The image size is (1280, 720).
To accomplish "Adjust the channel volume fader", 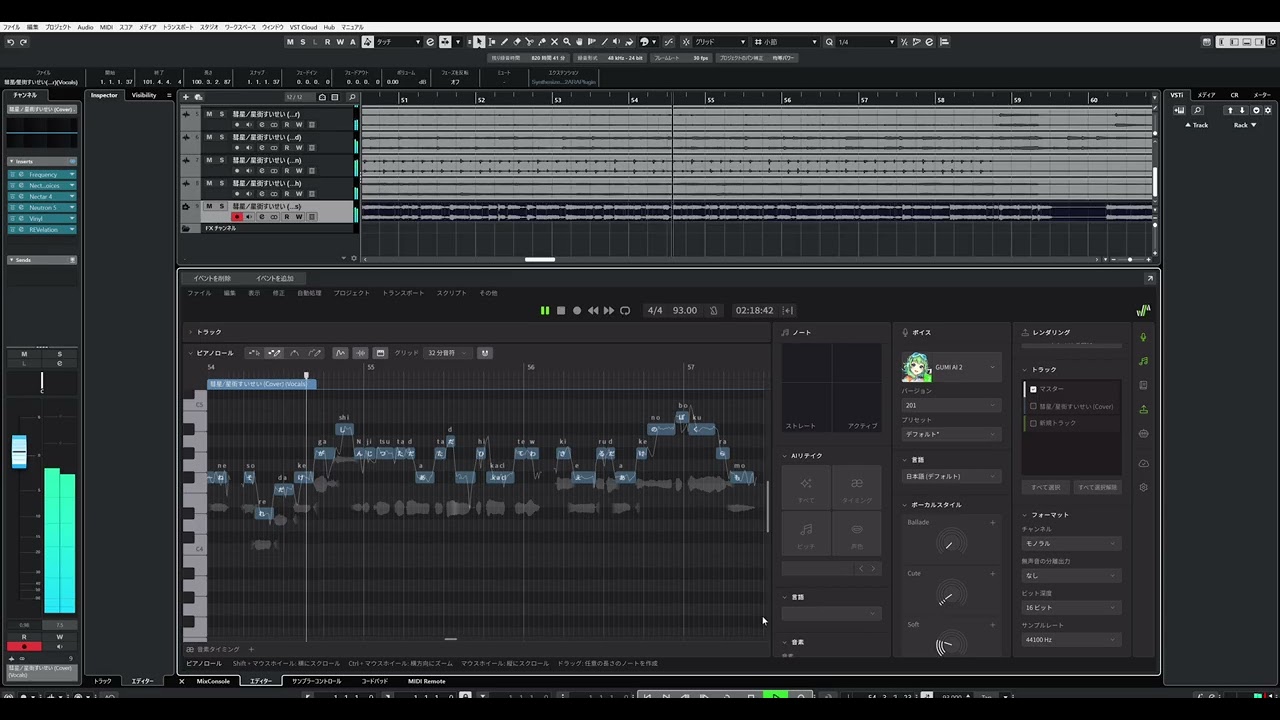I will point(19,452).
